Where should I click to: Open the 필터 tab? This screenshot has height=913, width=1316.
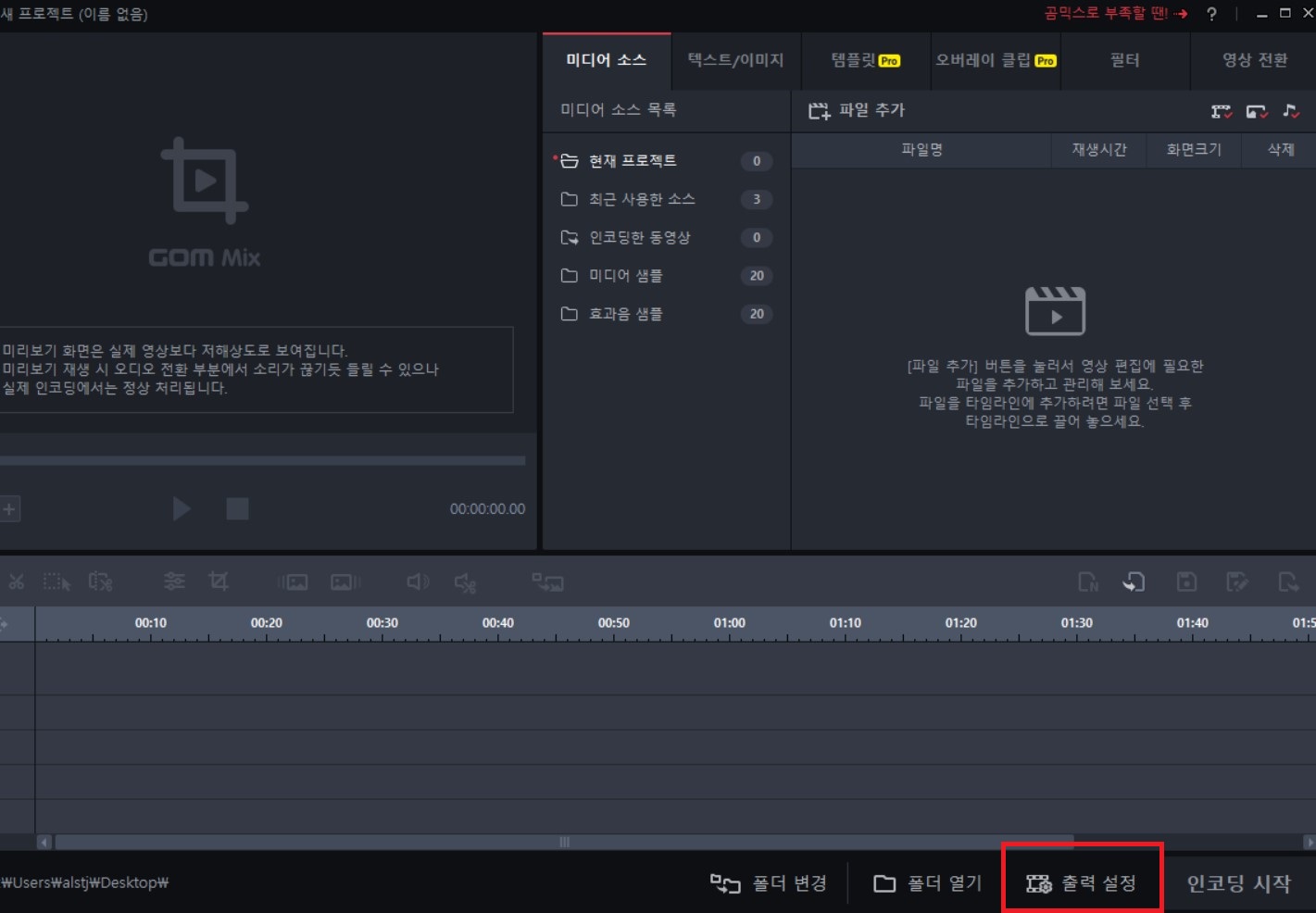pyautogui.click(x=1125, y=60)
